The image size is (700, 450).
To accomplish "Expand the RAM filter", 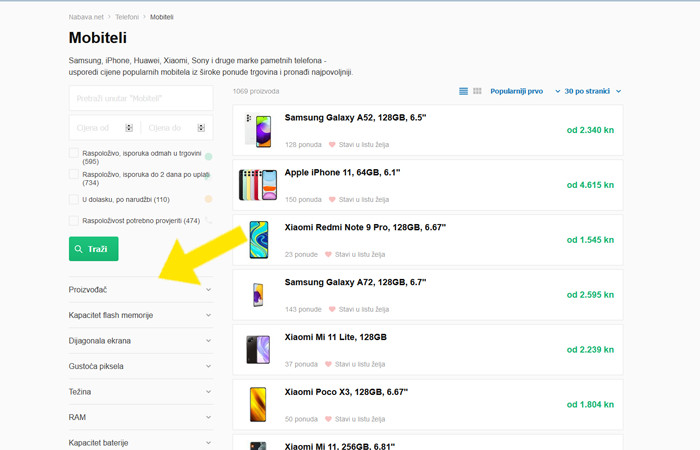I will [x=141, y=417].
